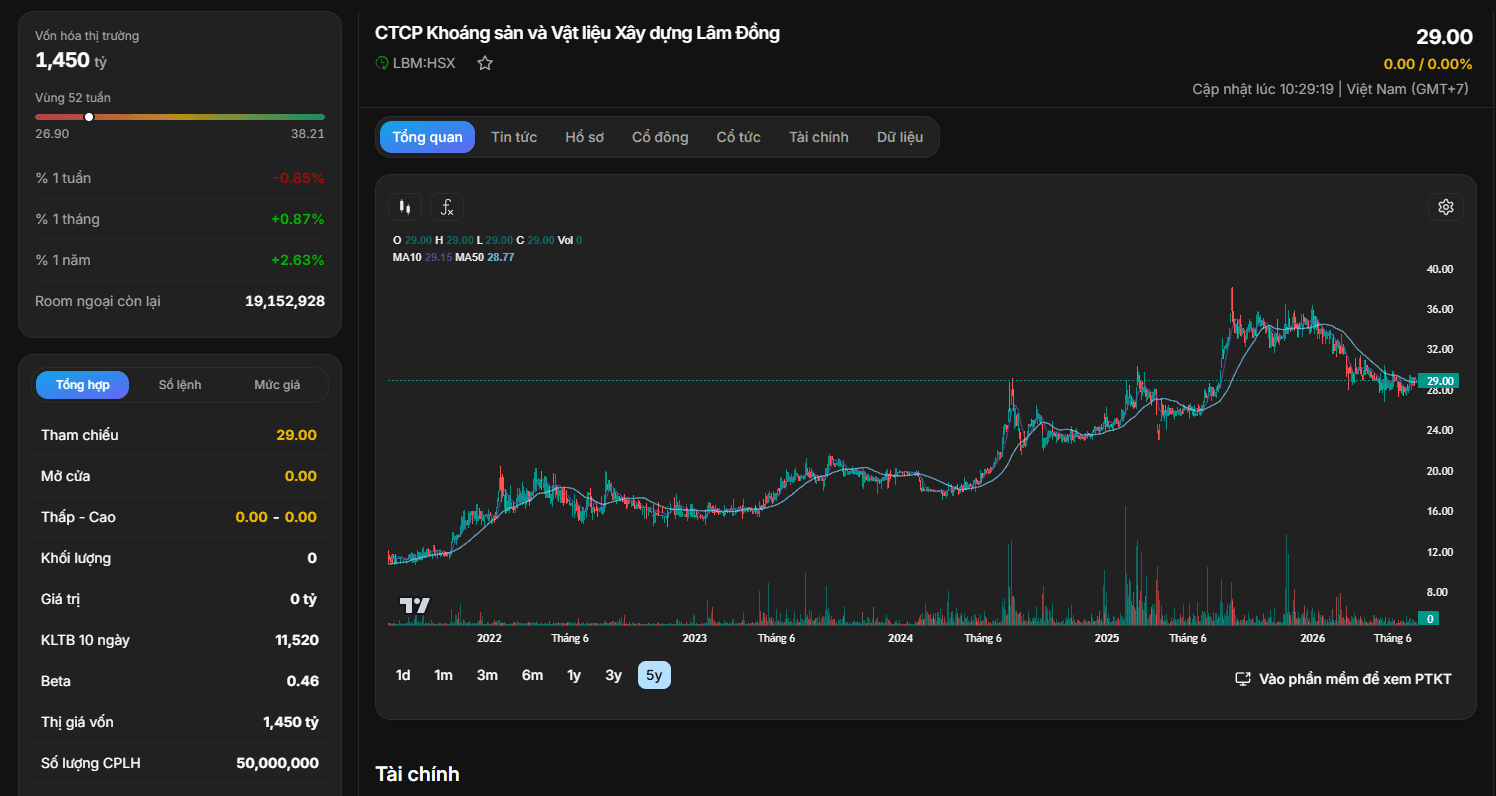Click the TradingView logo on chart
This screenshot has height=796, width=1496.
(414, 605)
